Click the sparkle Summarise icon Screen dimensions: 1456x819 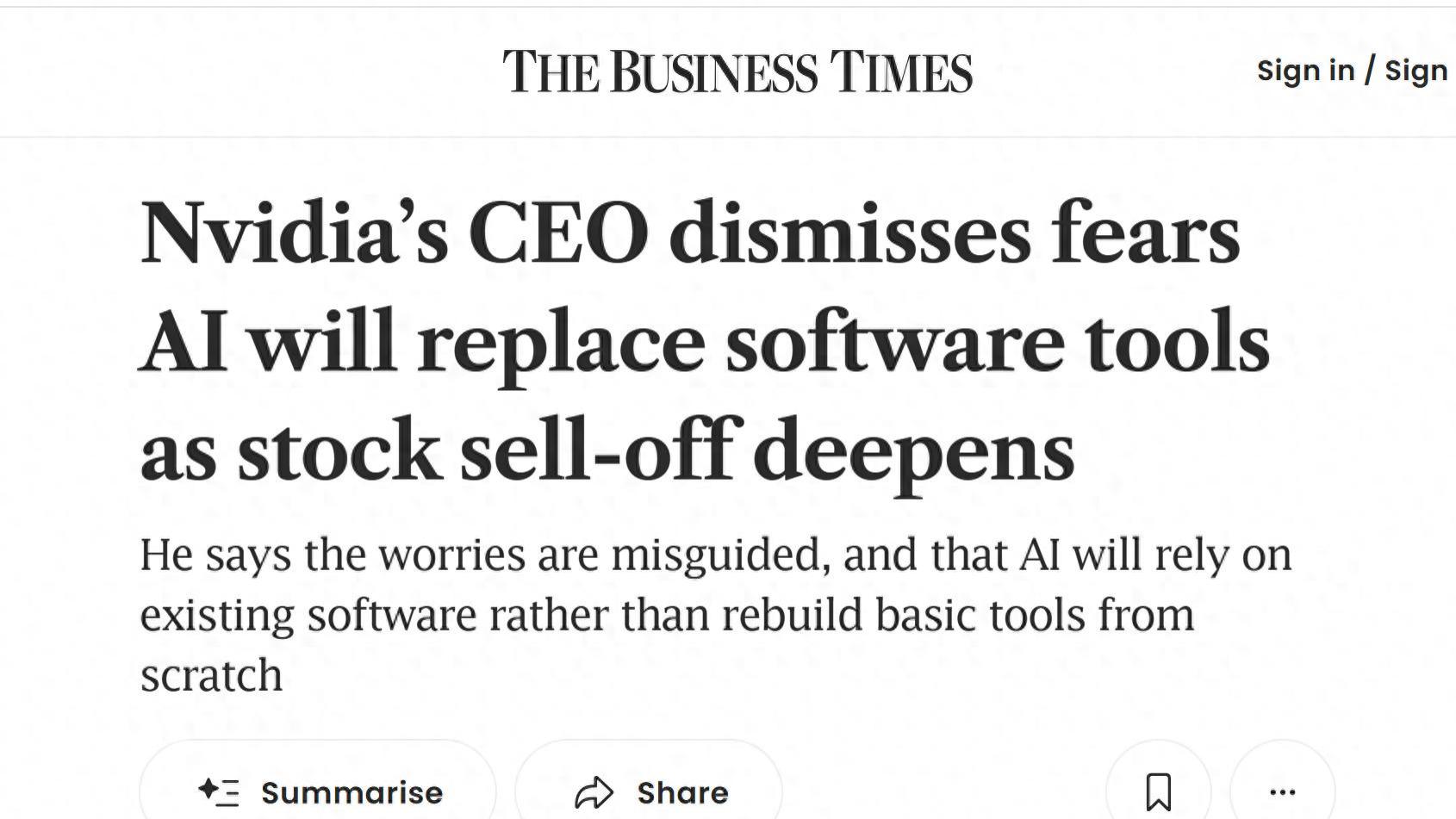coord(219,791)
